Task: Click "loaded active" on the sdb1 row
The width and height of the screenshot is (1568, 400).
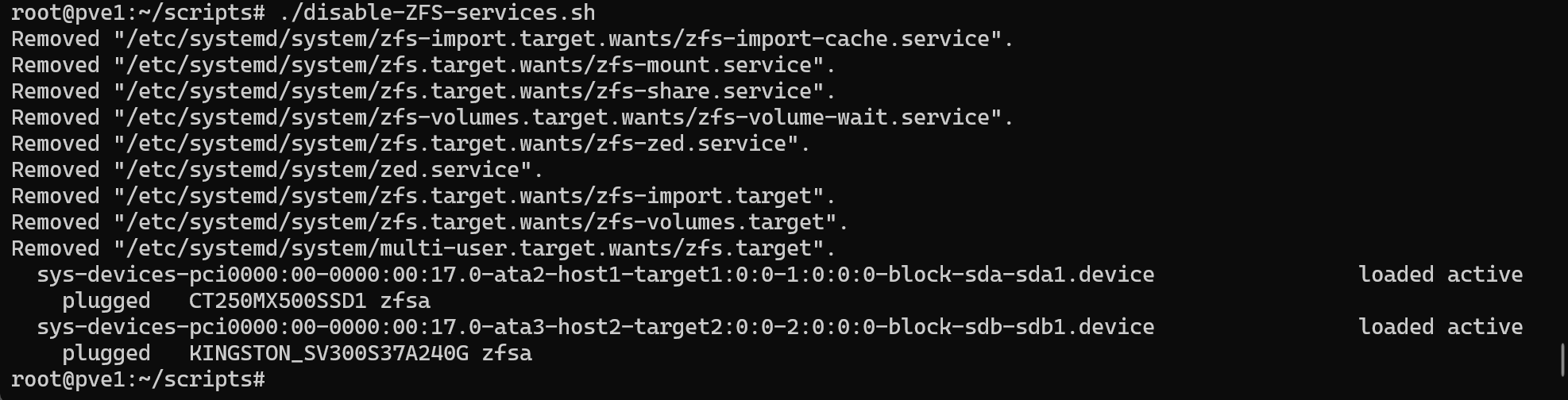Action: coord(1441,328)
